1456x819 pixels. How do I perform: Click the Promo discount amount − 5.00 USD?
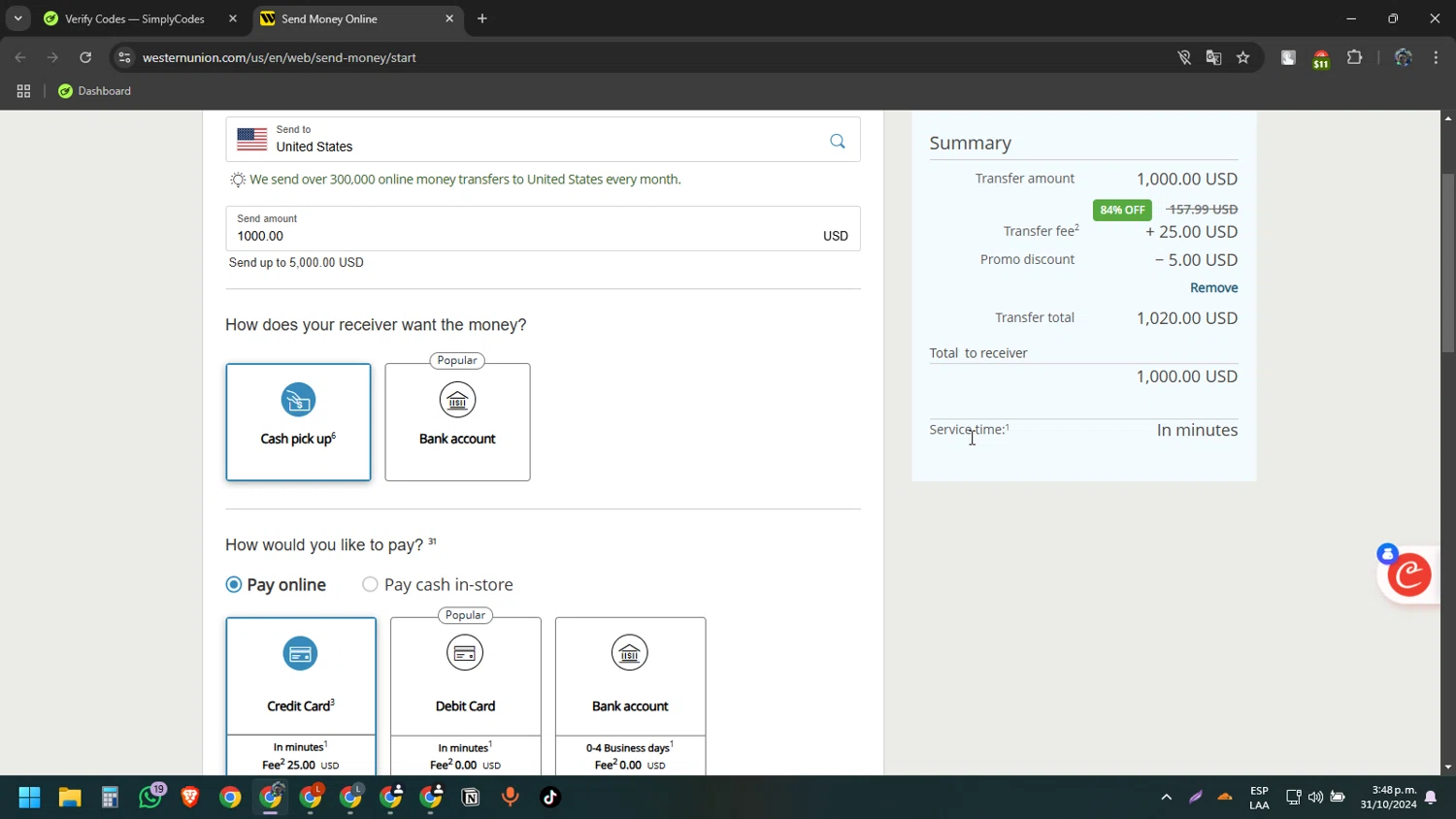[x=1196, y=260]
